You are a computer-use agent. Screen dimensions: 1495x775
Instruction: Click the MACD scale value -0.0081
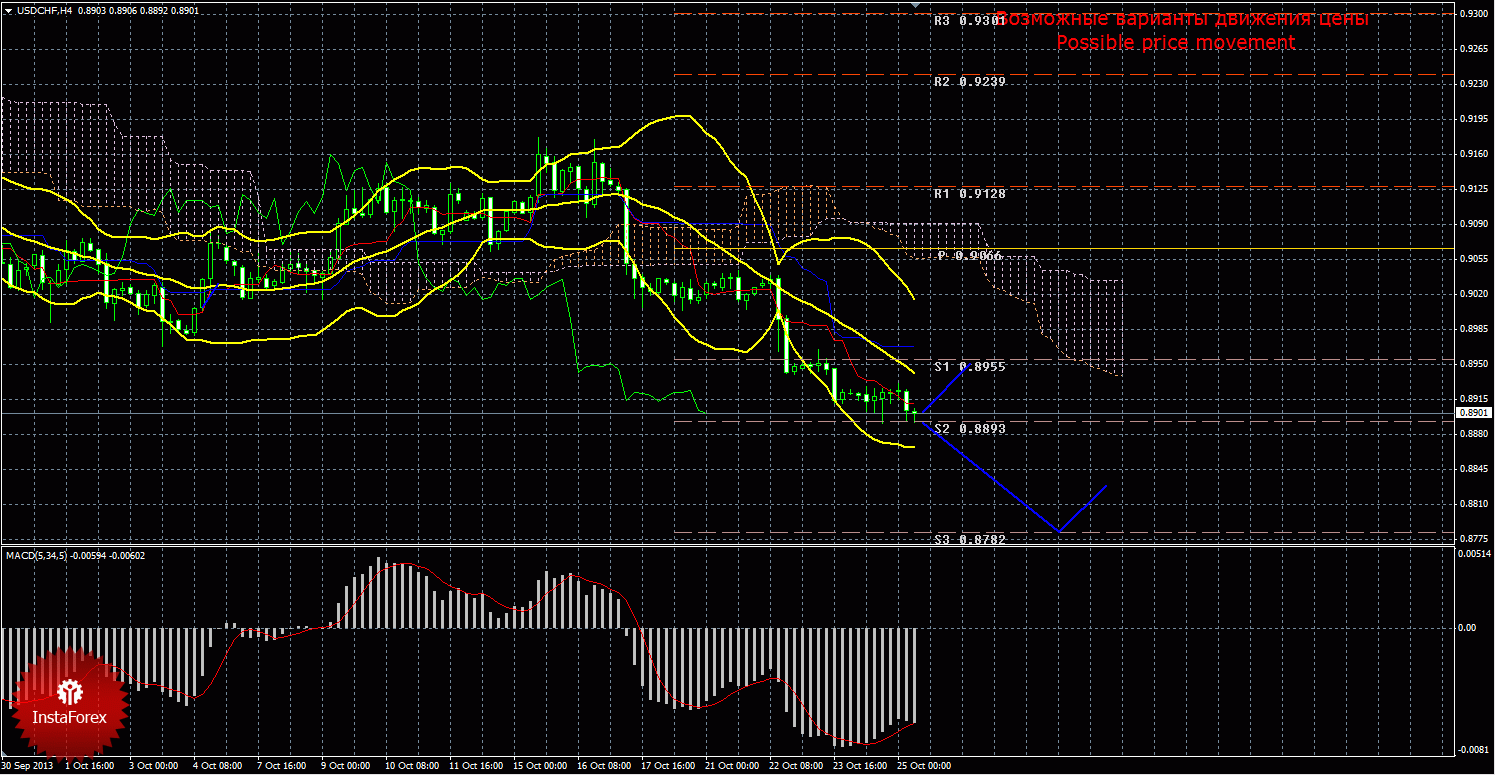click(x=1476, y=750)
